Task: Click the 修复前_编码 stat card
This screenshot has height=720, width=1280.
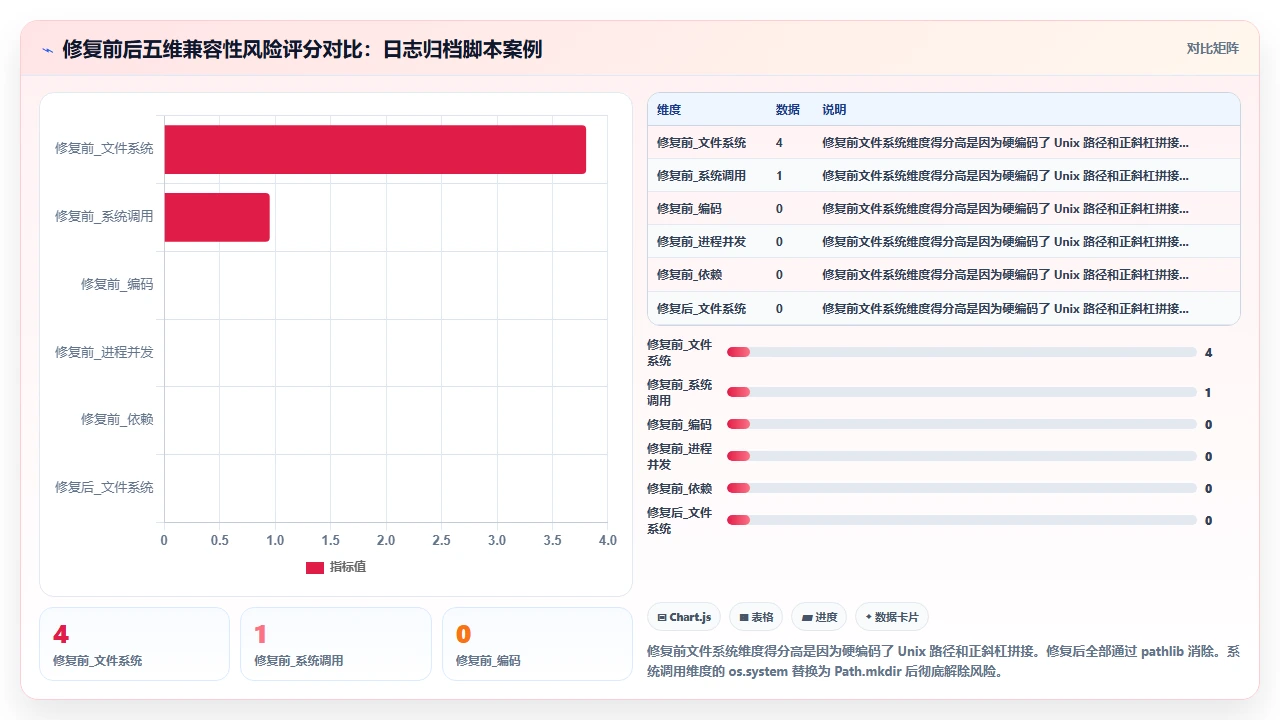Action: pos(537,644)
